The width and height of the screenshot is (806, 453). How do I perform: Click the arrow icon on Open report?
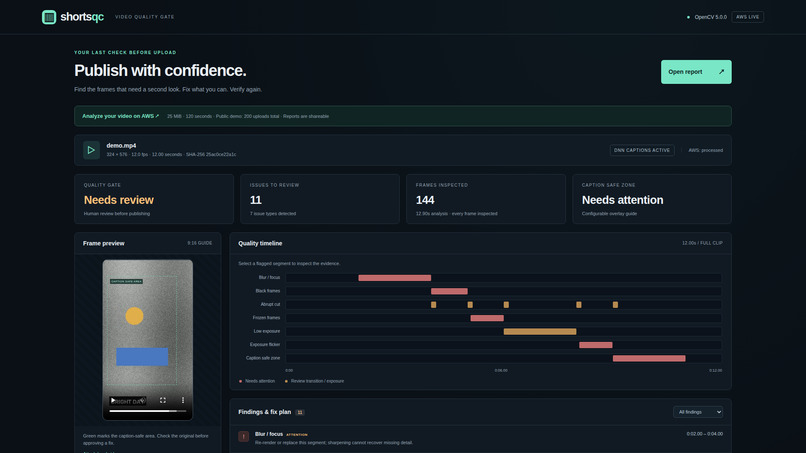tap(721, 72)
